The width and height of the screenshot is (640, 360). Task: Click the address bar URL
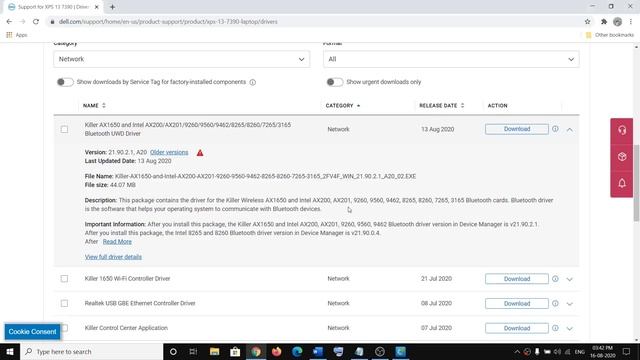pyautogui.click(x=168, y=22)
